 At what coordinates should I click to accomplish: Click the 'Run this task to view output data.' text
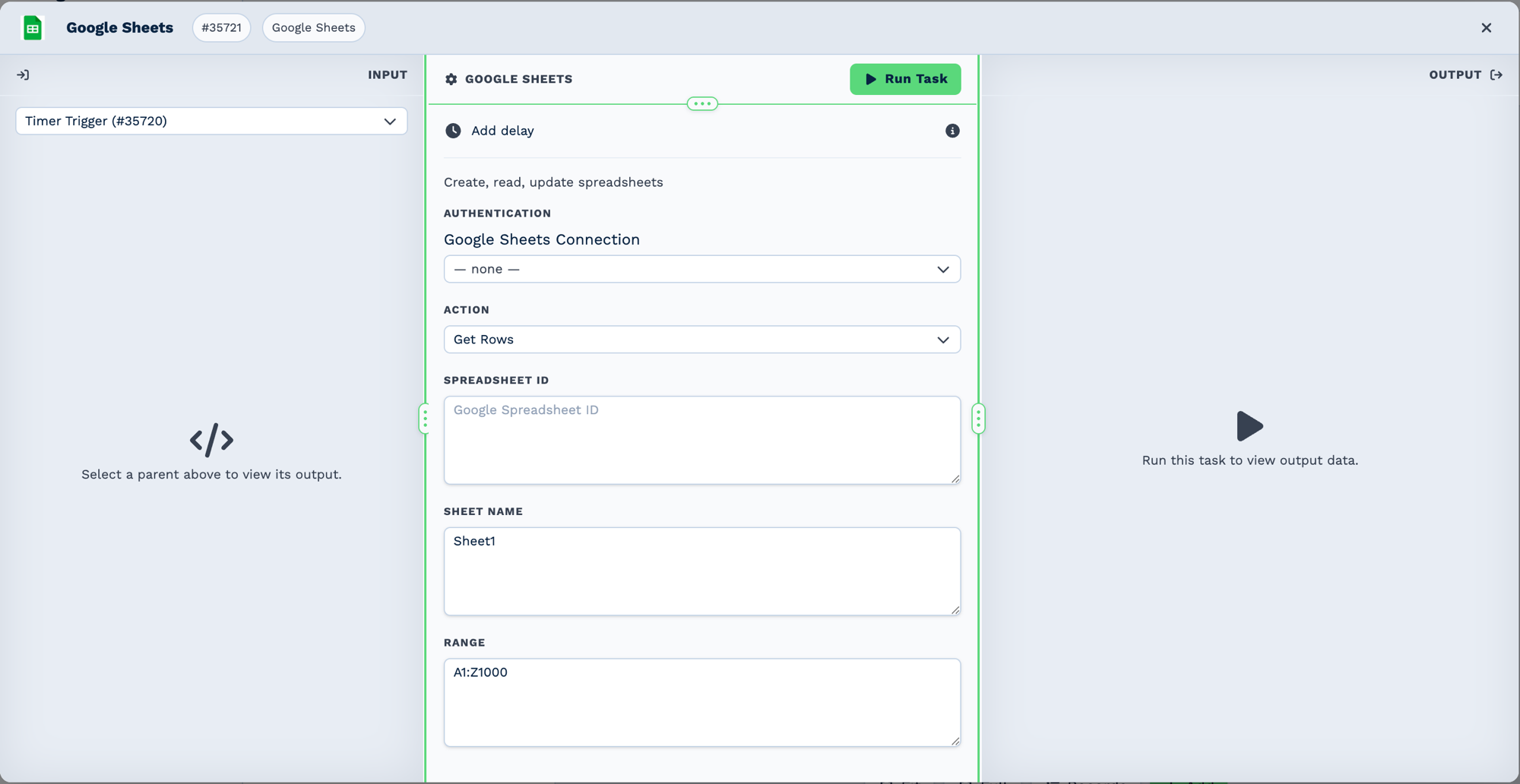[x=1249, y=460]
